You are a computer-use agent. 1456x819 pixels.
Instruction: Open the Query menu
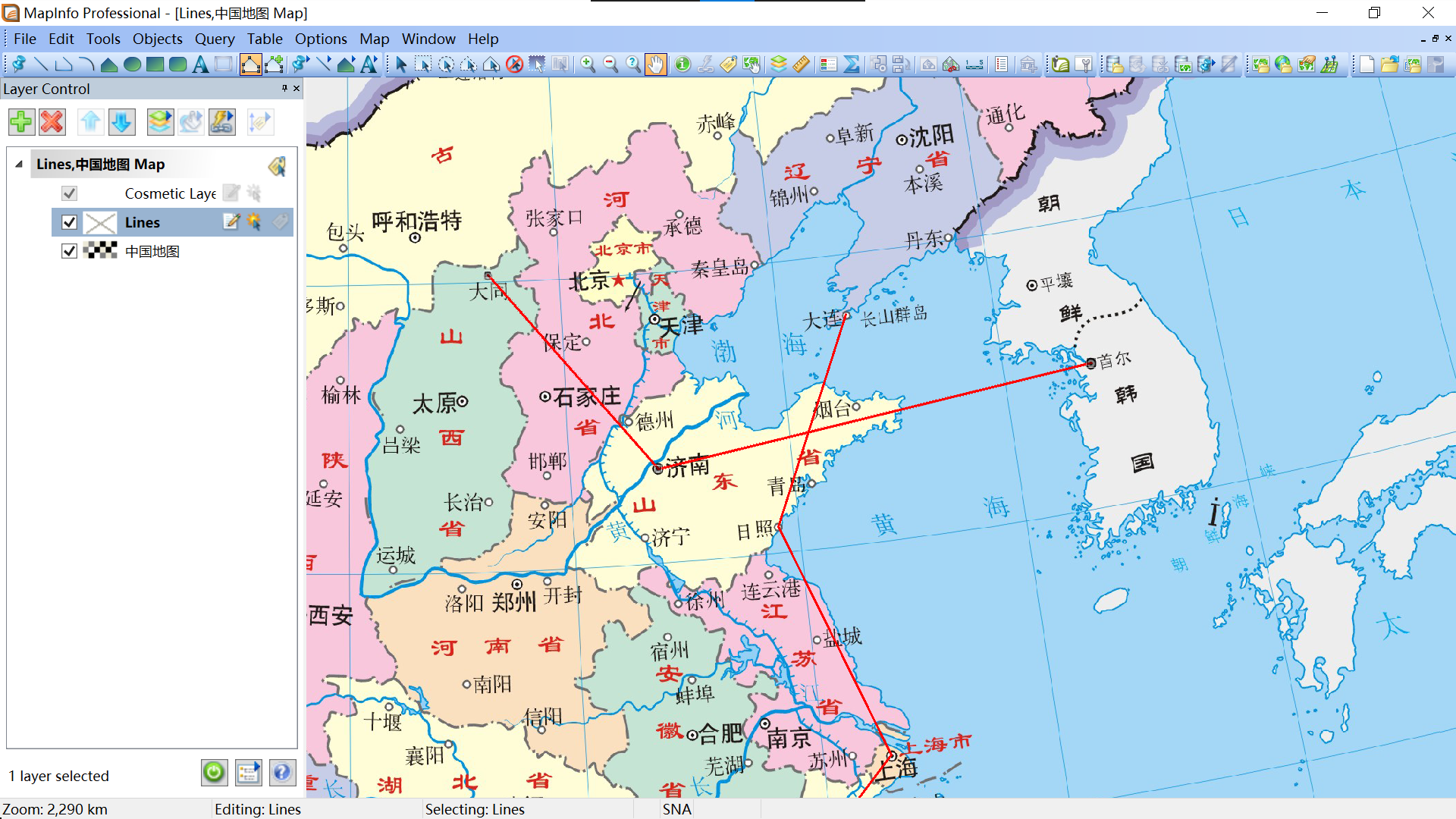[214, 39]
